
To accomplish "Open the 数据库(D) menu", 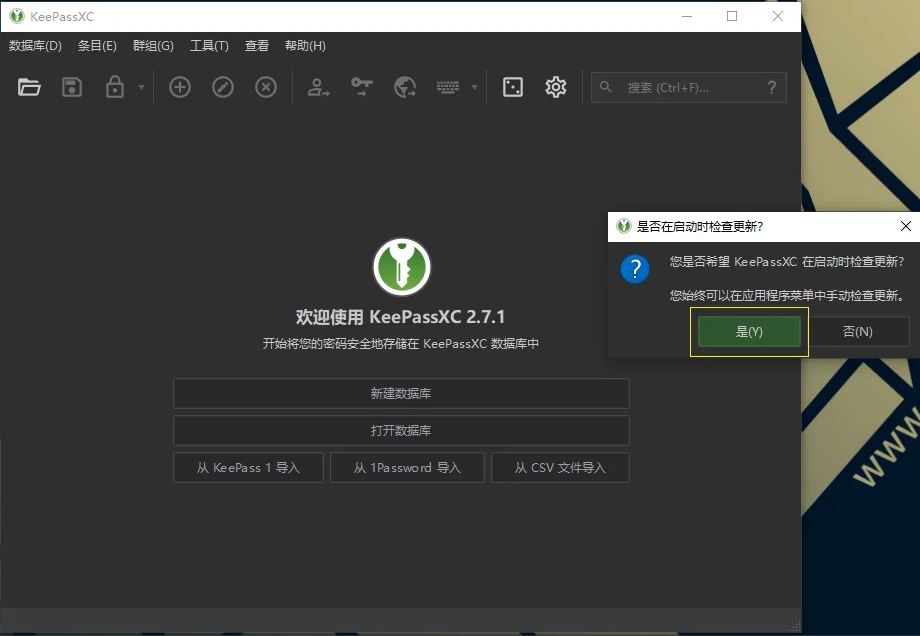I will tap(35, 46).
